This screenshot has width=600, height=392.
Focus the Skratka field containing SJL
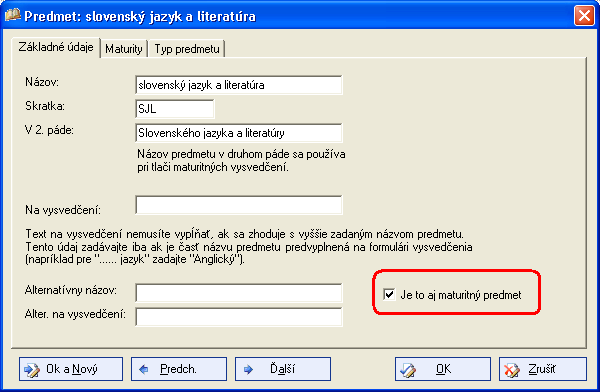[x=175, y=109]
